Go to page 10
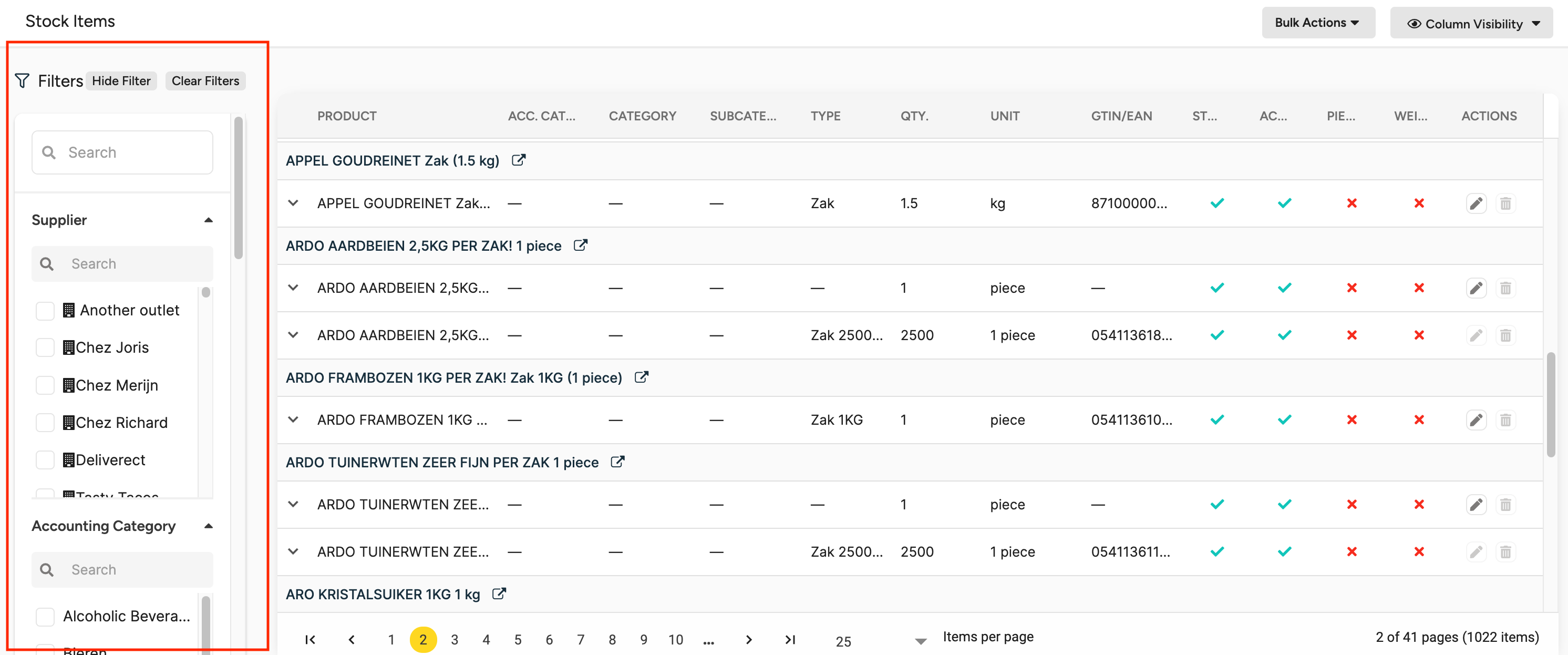This screenshot has height=655, width=1568. pos(676,640)
